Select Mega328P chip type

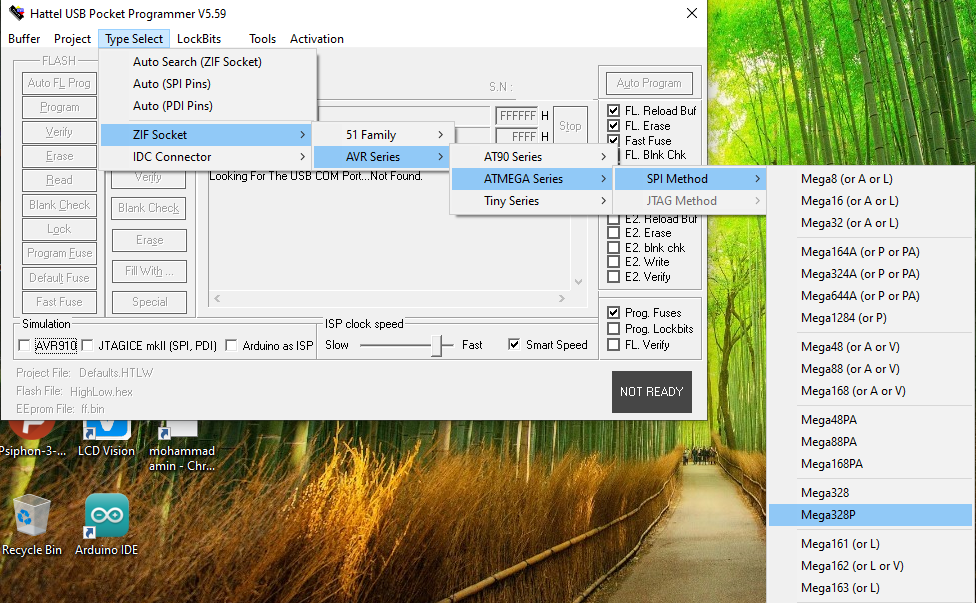870,515
